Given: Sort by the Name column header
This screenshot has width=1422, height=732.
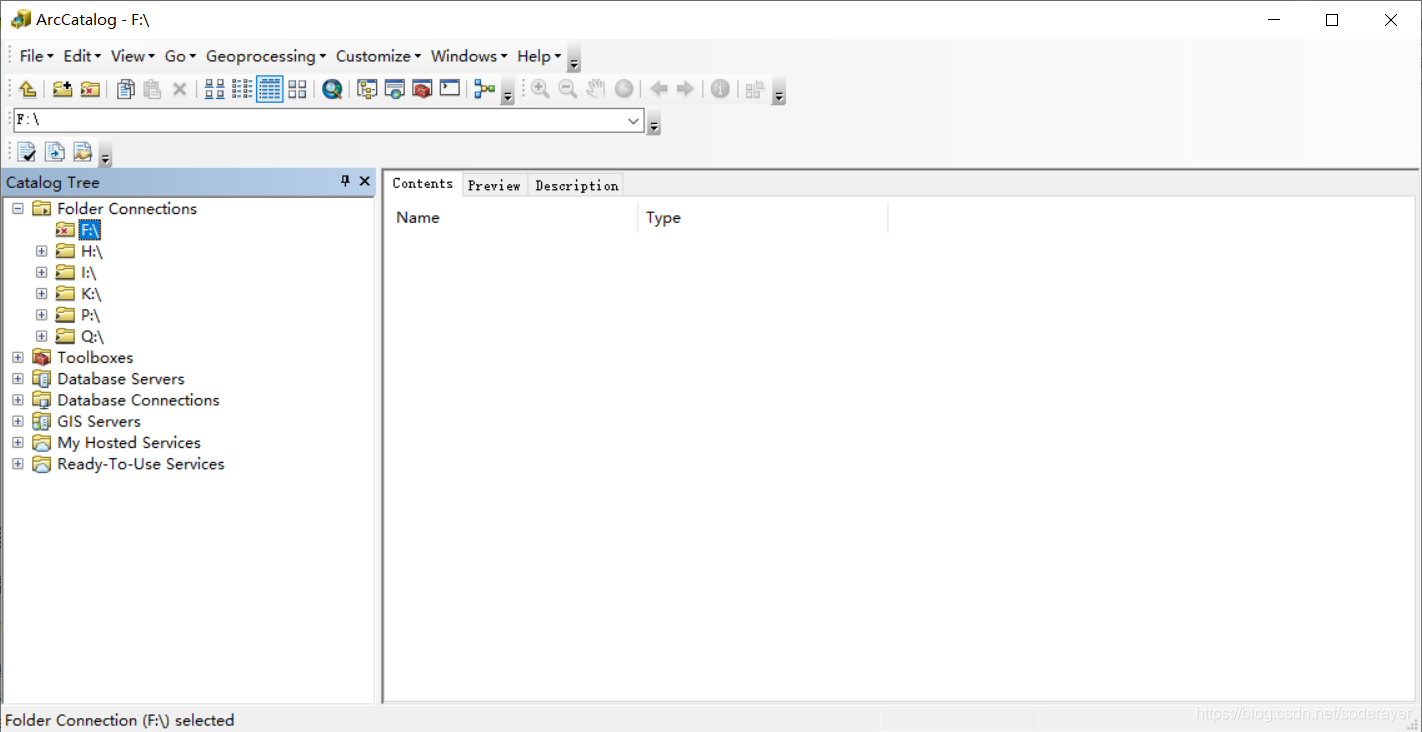Looking at the screenshot, I should point(512,217).
